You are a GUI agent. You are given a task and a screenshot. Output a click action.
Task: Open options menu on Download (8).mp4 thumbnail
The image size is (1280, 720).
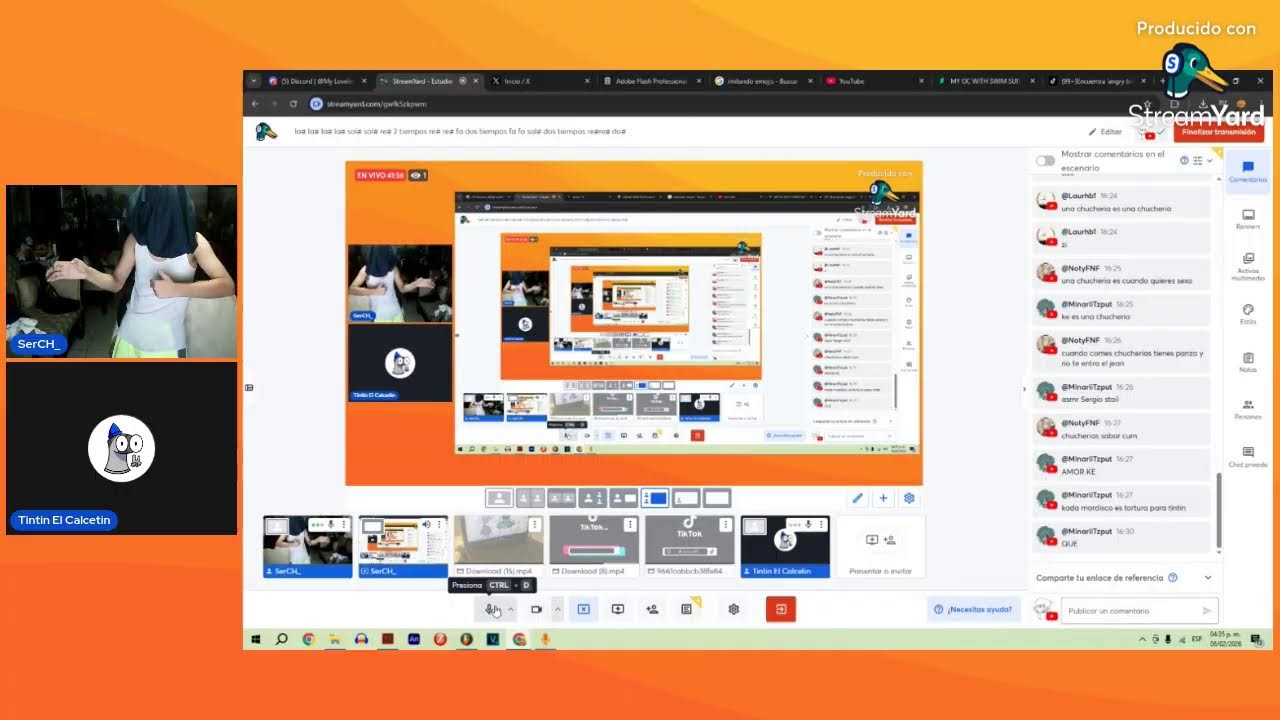pos(630,524)
